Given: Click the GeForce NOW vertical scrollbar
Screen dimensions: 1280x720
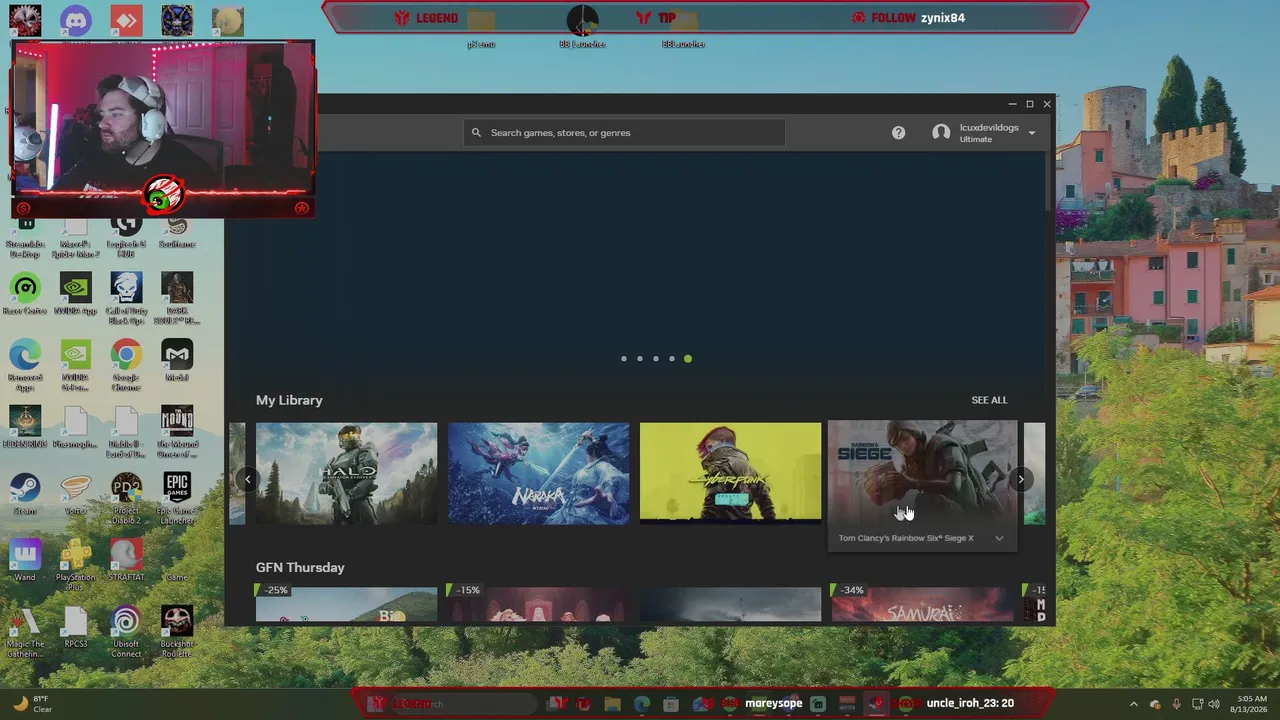Looking at the screenshot, I should tap(1049, 182).
